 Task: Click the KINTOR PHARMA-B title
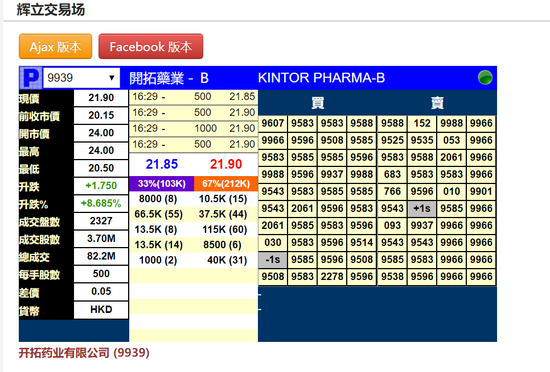point(321,77)
